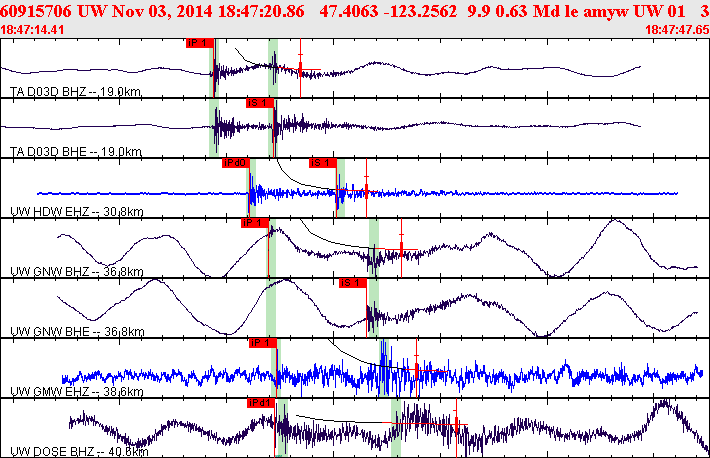The height and width of the screenshot is (458, 710).
Task: Click the TA D03D BHZ -- 19.0km label
Action: 76,92
